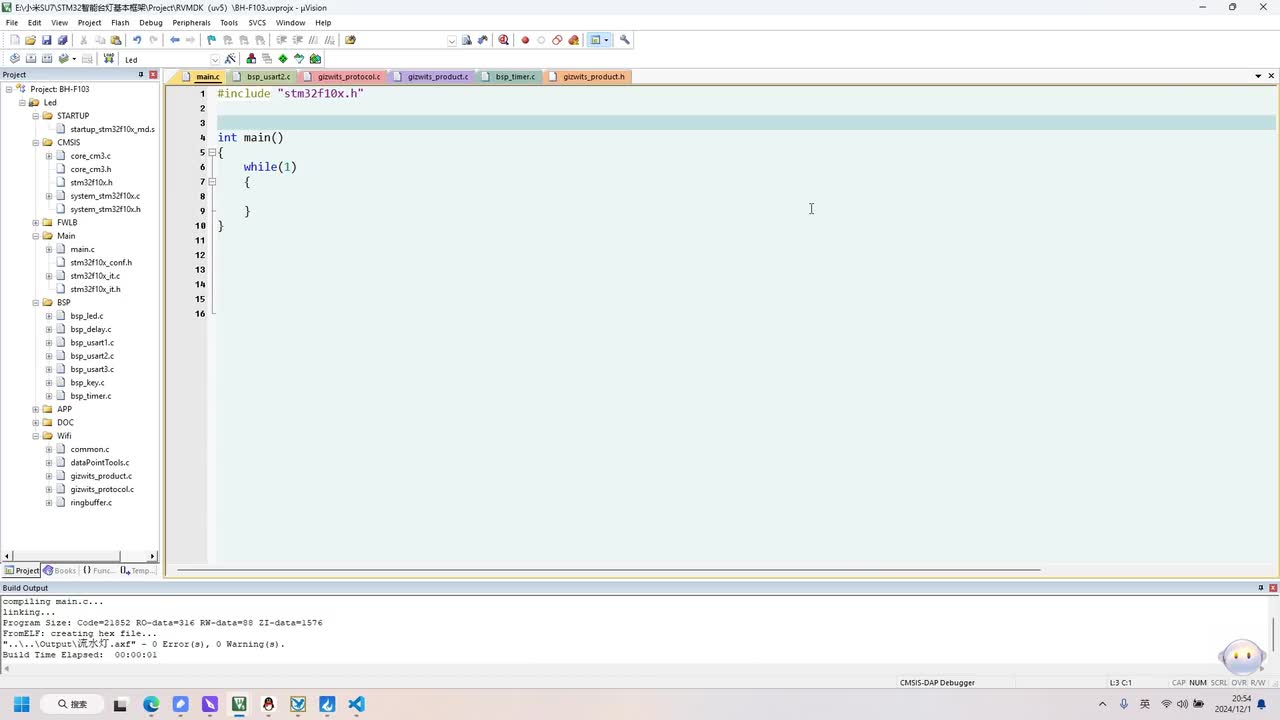Expand the DOC group
The width and height of the screenshot is (1280, 720).
[36, 423]
